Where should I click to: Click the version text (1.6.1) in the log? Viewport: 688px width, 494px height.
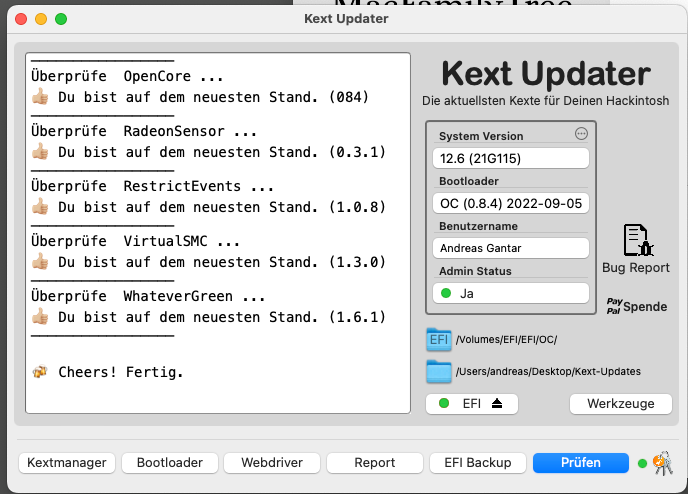[357, 317]
